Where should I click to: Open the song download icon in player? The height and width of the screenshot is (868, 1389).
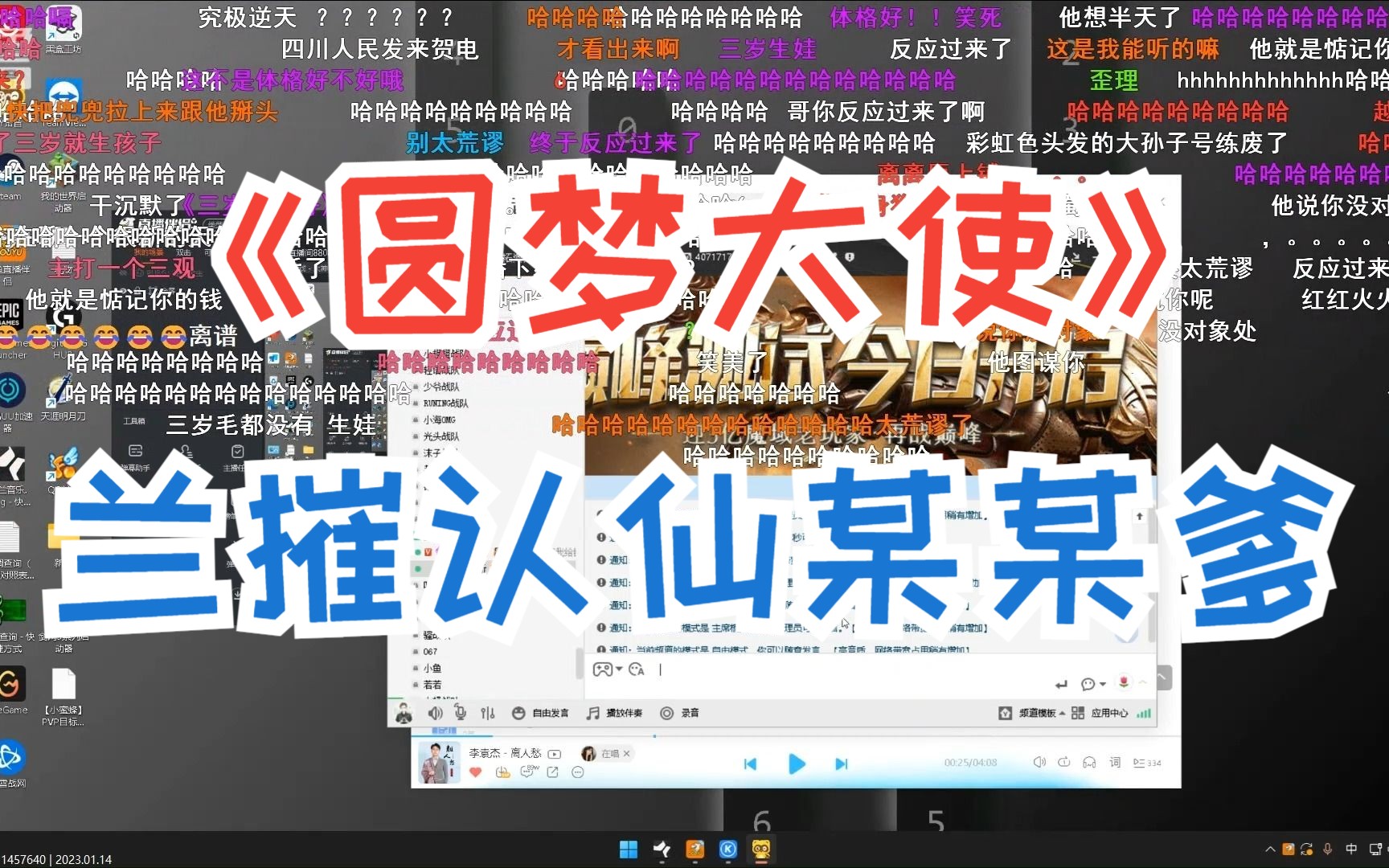[x=502, y=772]
